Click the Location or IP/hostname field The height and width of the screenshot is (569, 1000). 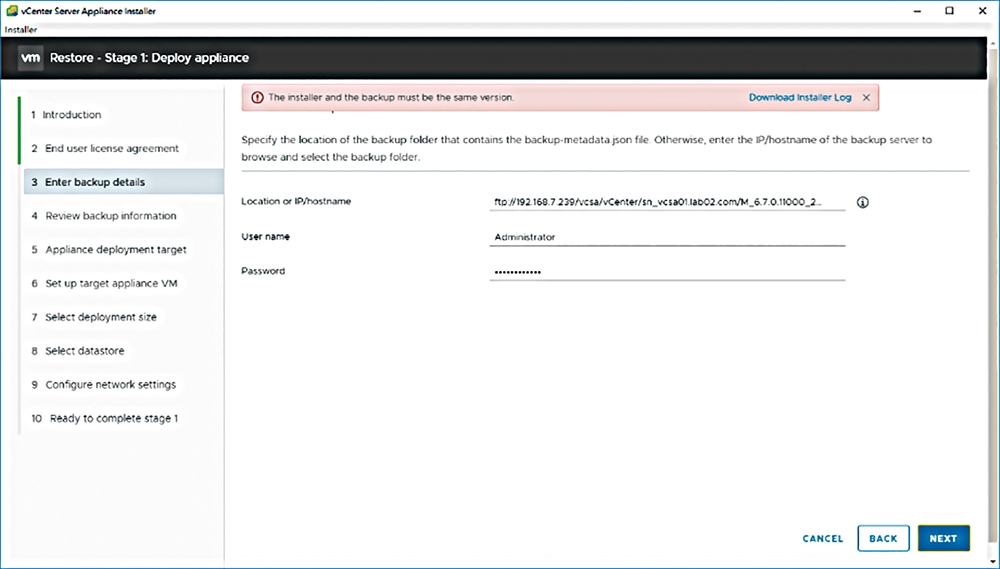click(667, 202)
